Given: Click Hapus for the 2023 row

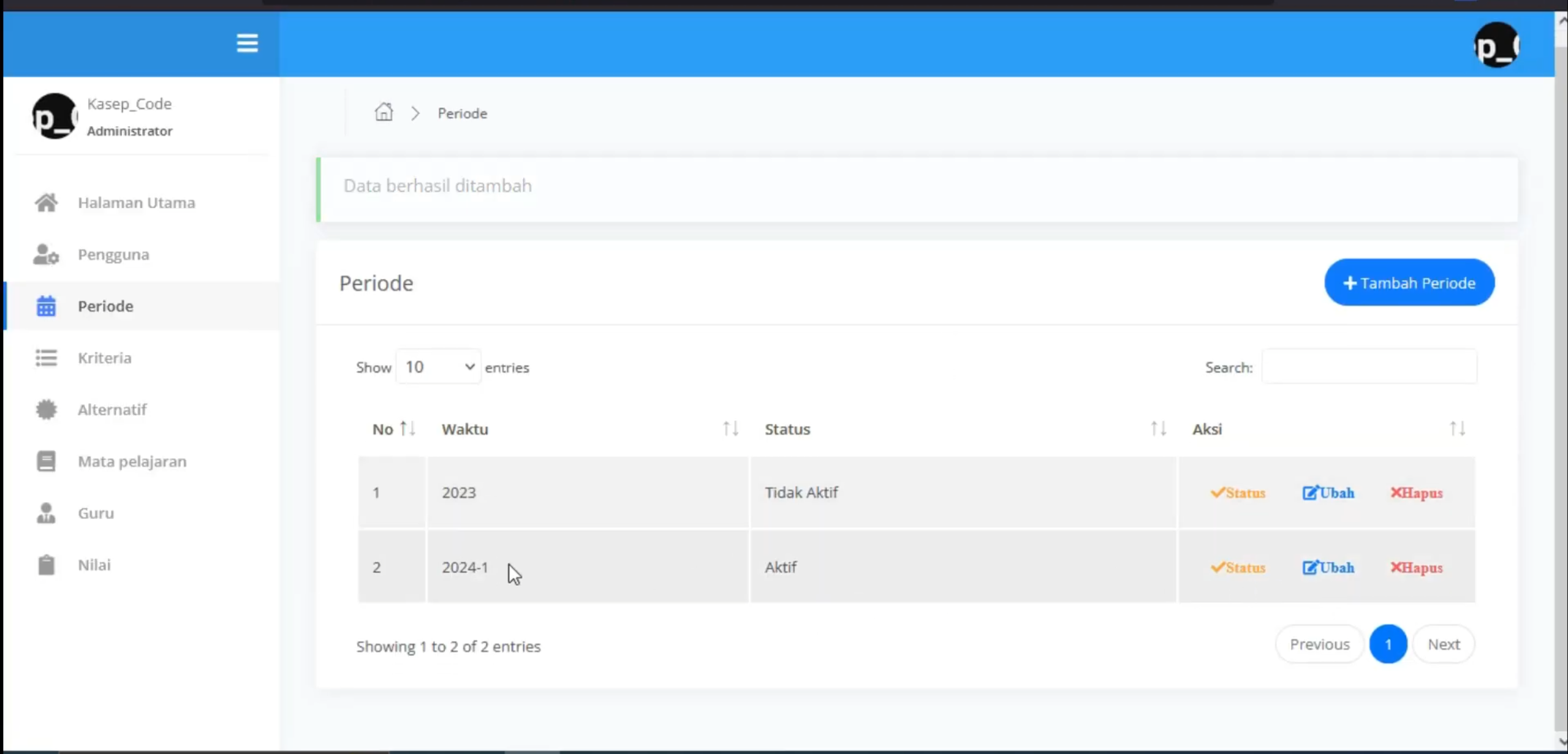Looking at the screenshot, I should [1416, 493].
